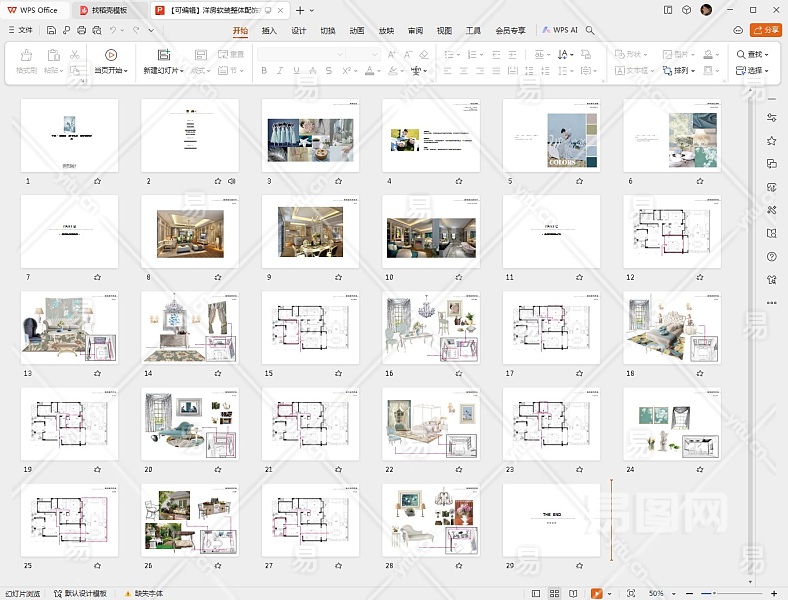The image size is (788, 600).
Task: Click the more options dots in right sidebar
Action: click(x=771, y=302)
